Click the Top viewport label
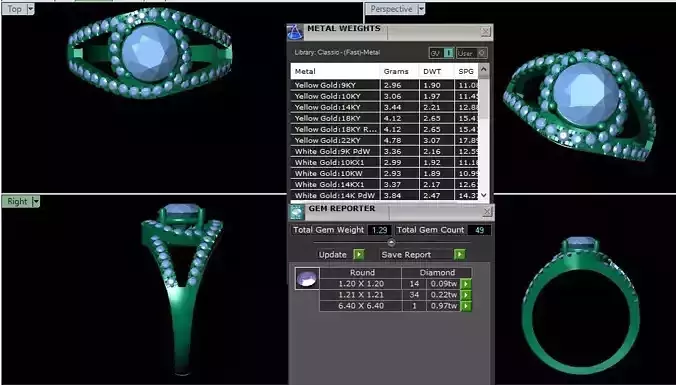Screen dimensions: 676x385 [x=14, y=9]
